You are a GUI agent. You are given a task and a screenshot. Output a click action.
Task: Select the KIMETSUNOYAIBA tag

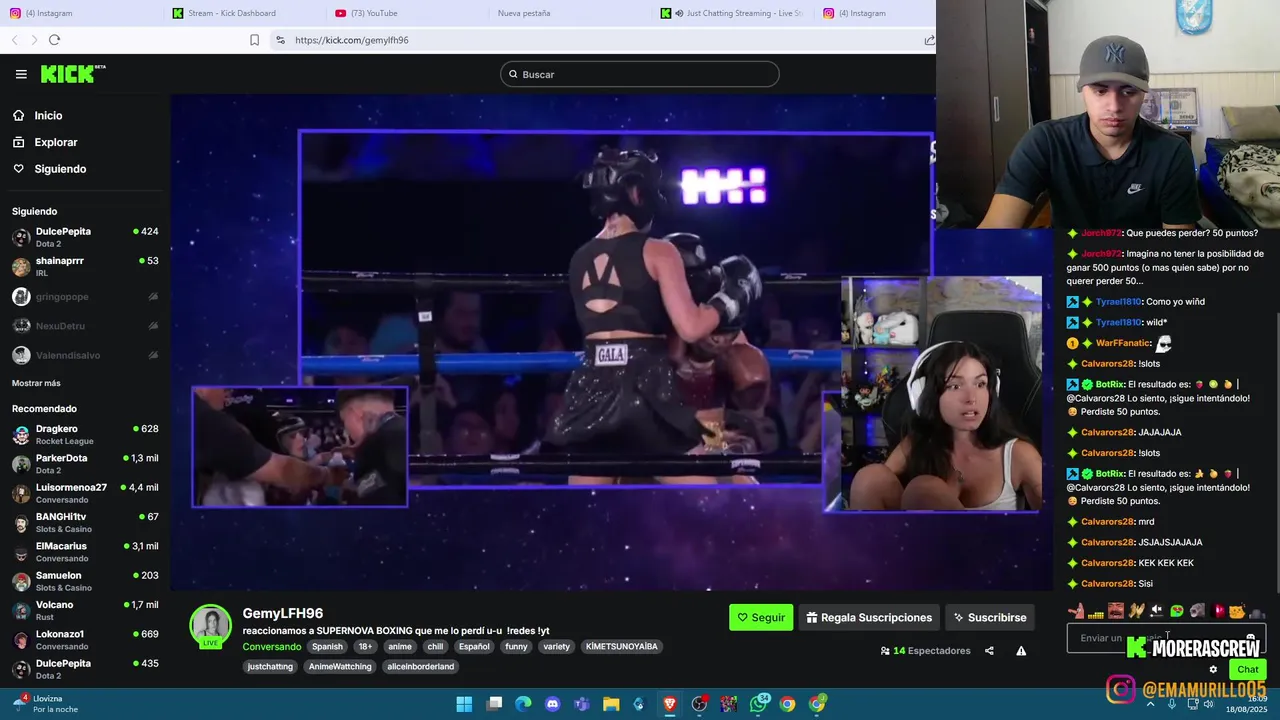tap(621, 647)
